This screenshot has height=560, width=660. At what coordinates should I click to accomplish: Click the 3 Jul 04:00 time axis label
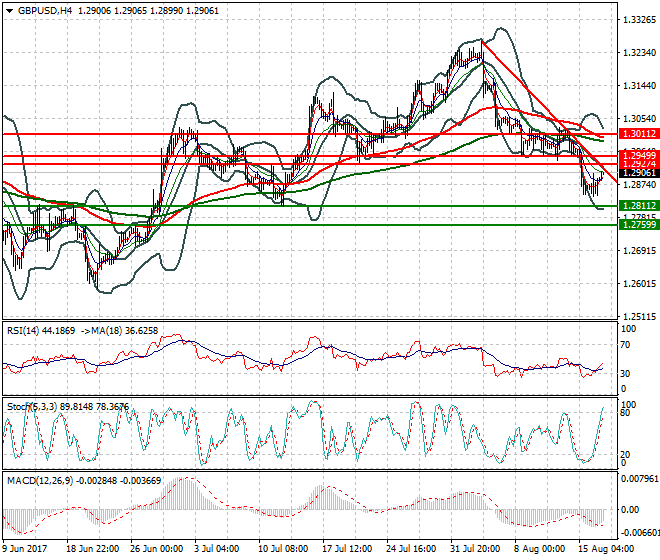click(216, 549)
